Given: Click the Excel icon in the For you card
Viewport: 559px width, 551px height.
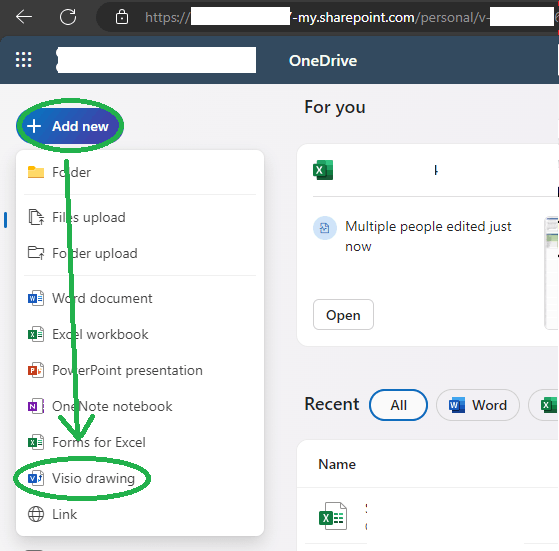Looking at the screenshot, I should (323, 170).
